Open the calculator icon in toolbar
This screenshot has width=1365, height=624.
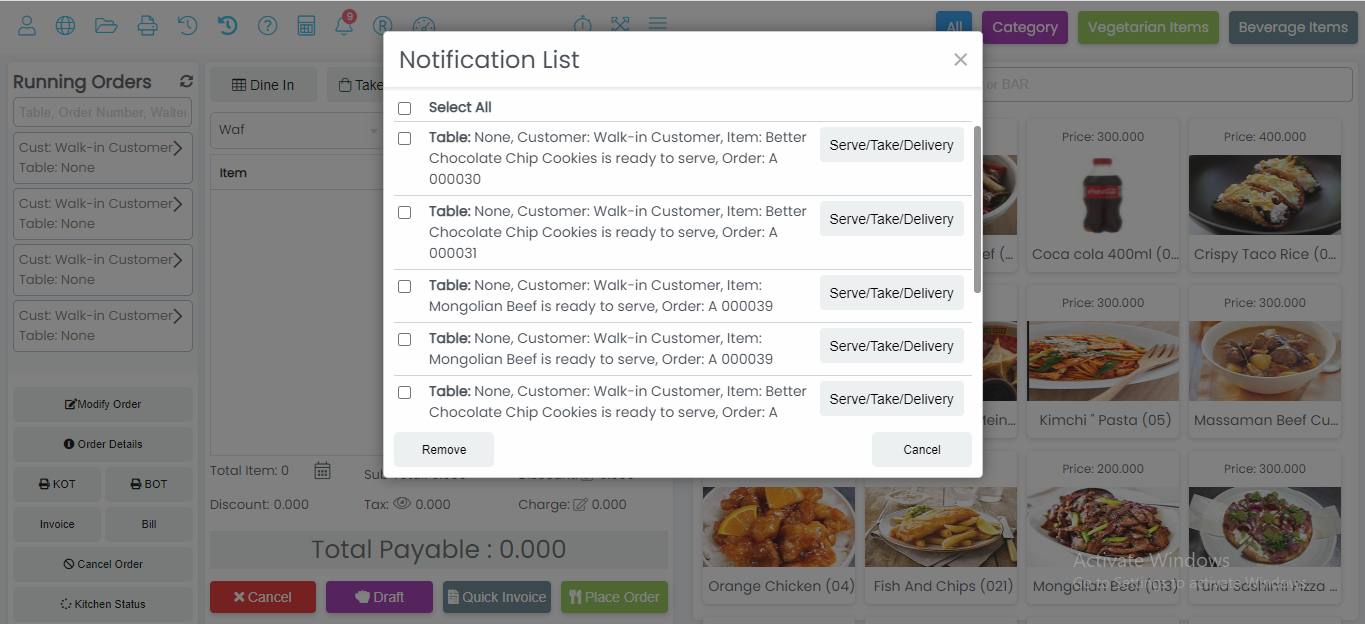pyautogui.click(x=306, y=26)
